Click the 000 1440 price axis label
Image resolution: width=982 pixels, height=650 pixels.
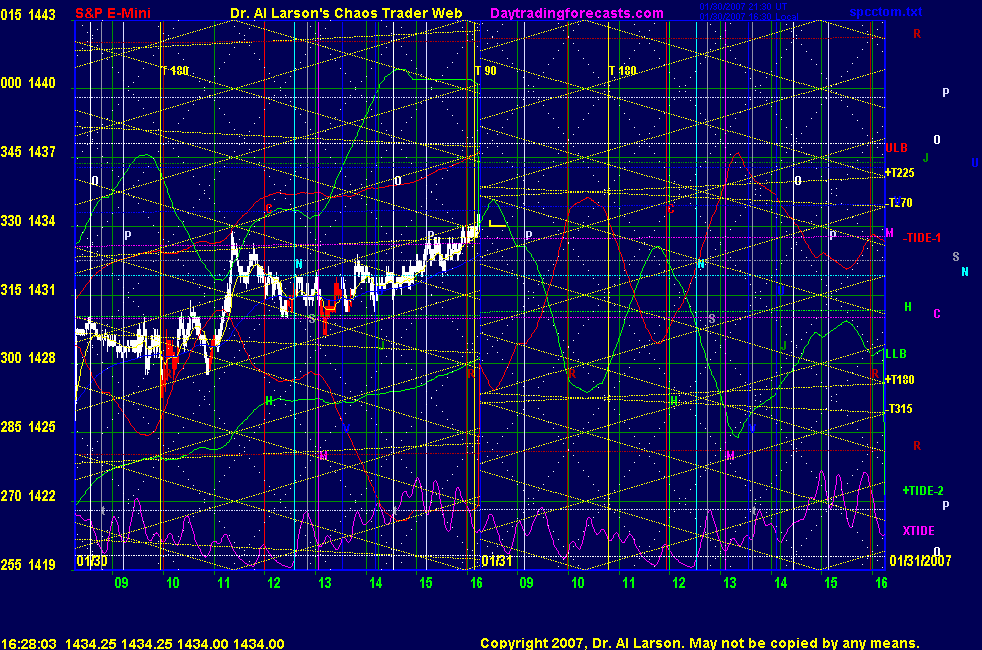[x=28, y=83]
